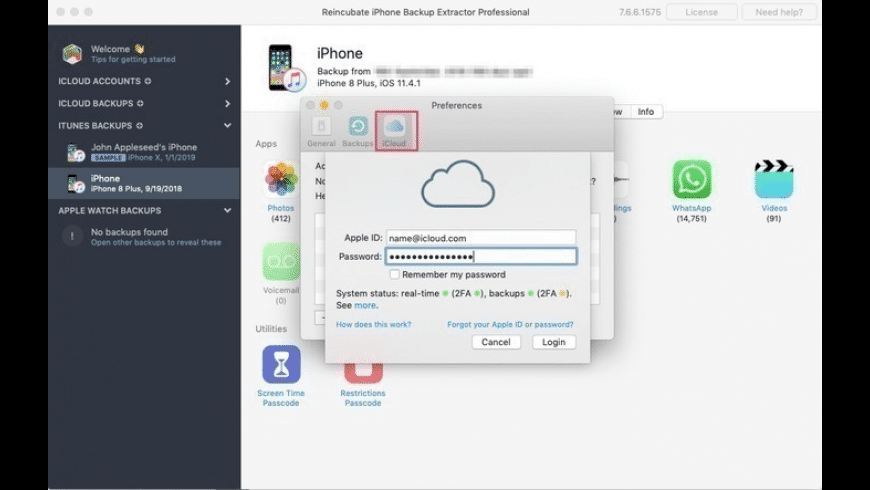Expand the iCloud Accounts section
Viewport: 870px width, 490px height.
[x=227, y=81]
